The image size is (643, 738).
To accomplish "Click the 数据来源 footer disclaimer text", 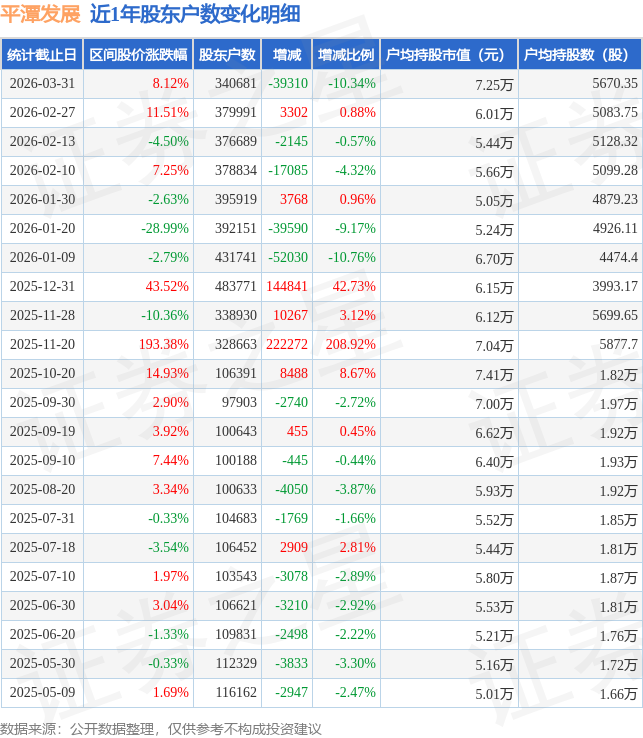I will tap(160, 728).
